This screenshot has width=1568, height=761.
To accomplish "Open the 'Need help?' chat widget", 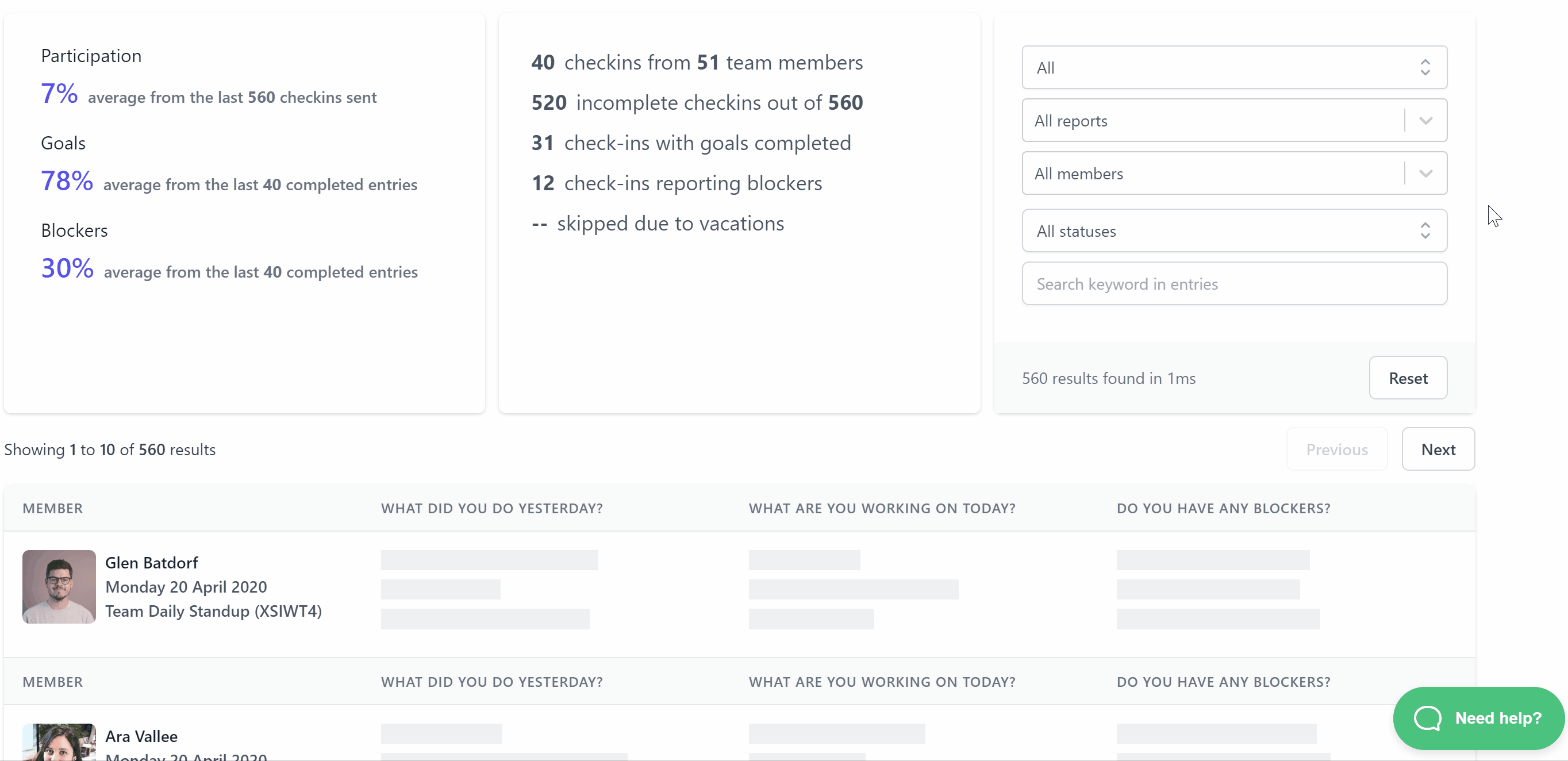I will point(1478,718).
